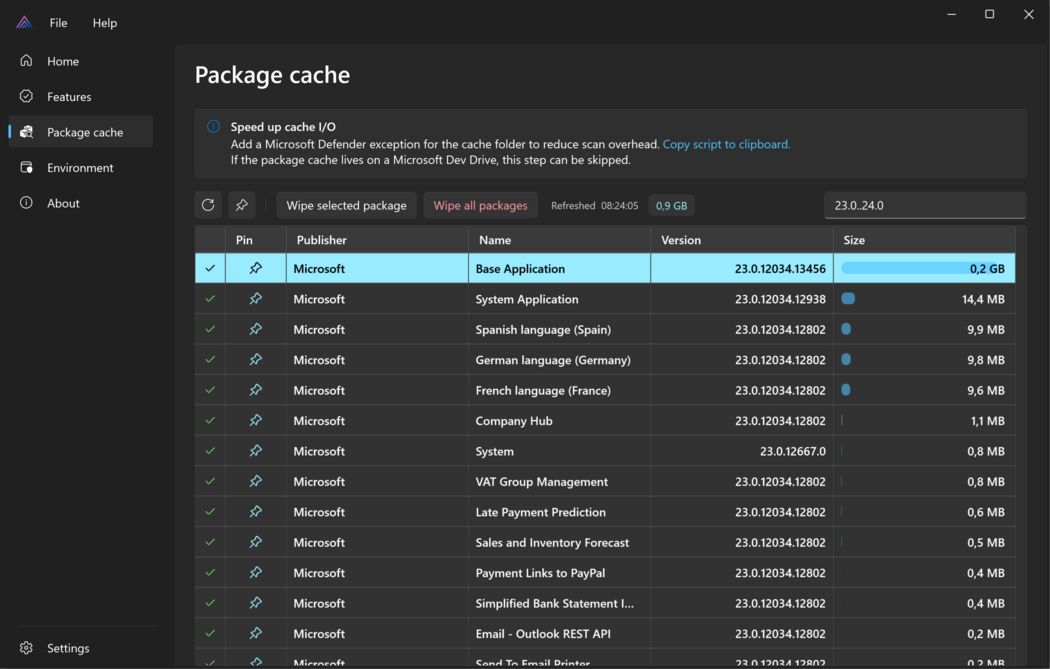
Task: Sort by Name column header
Action: click(x=559, y=240)
